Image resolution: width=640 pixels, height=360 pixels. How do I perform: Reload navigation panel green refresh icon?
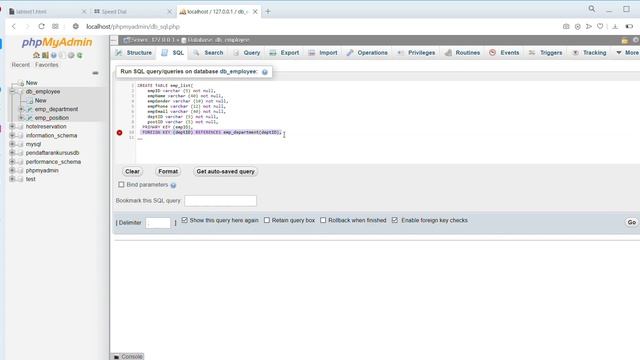(80, 55)
